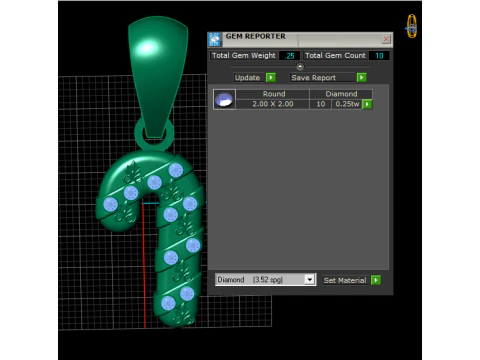This screenshot has width=480, height=360.
Task: Click the green arrow next to 0.25tw
Action: [x=367, y=104]
